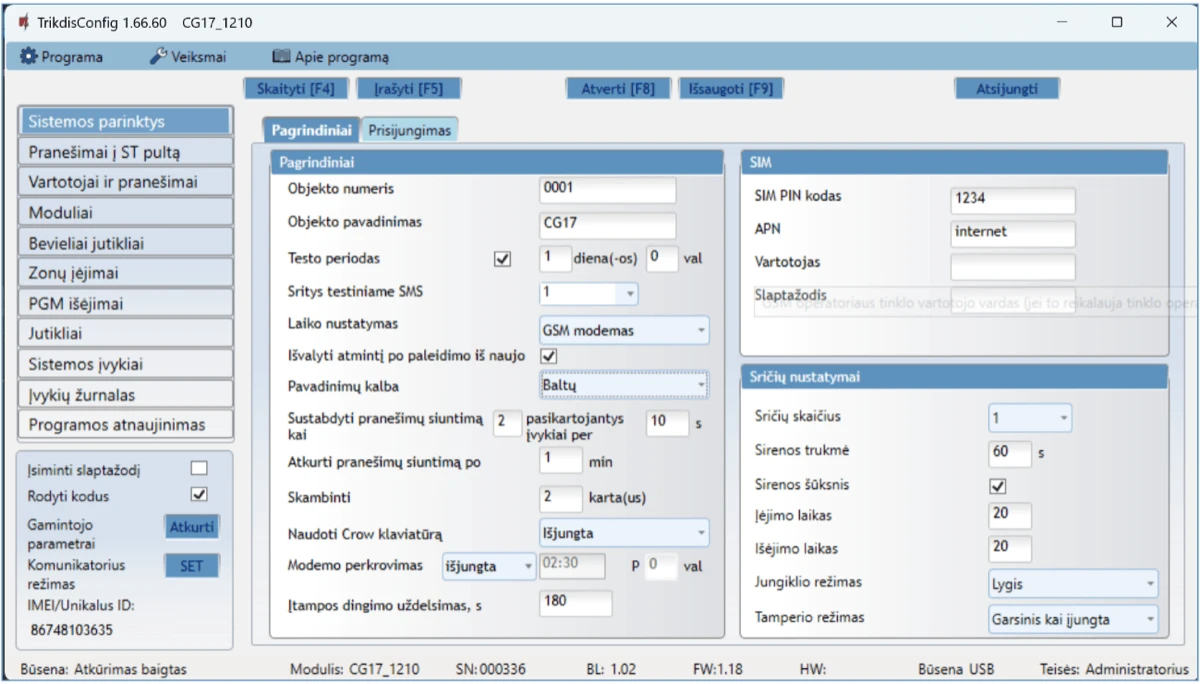Click the Objekto pavadinimas input field
The height and width of the screenshot is (684, 1200).
pyautogui.click(x=607, y=225)
